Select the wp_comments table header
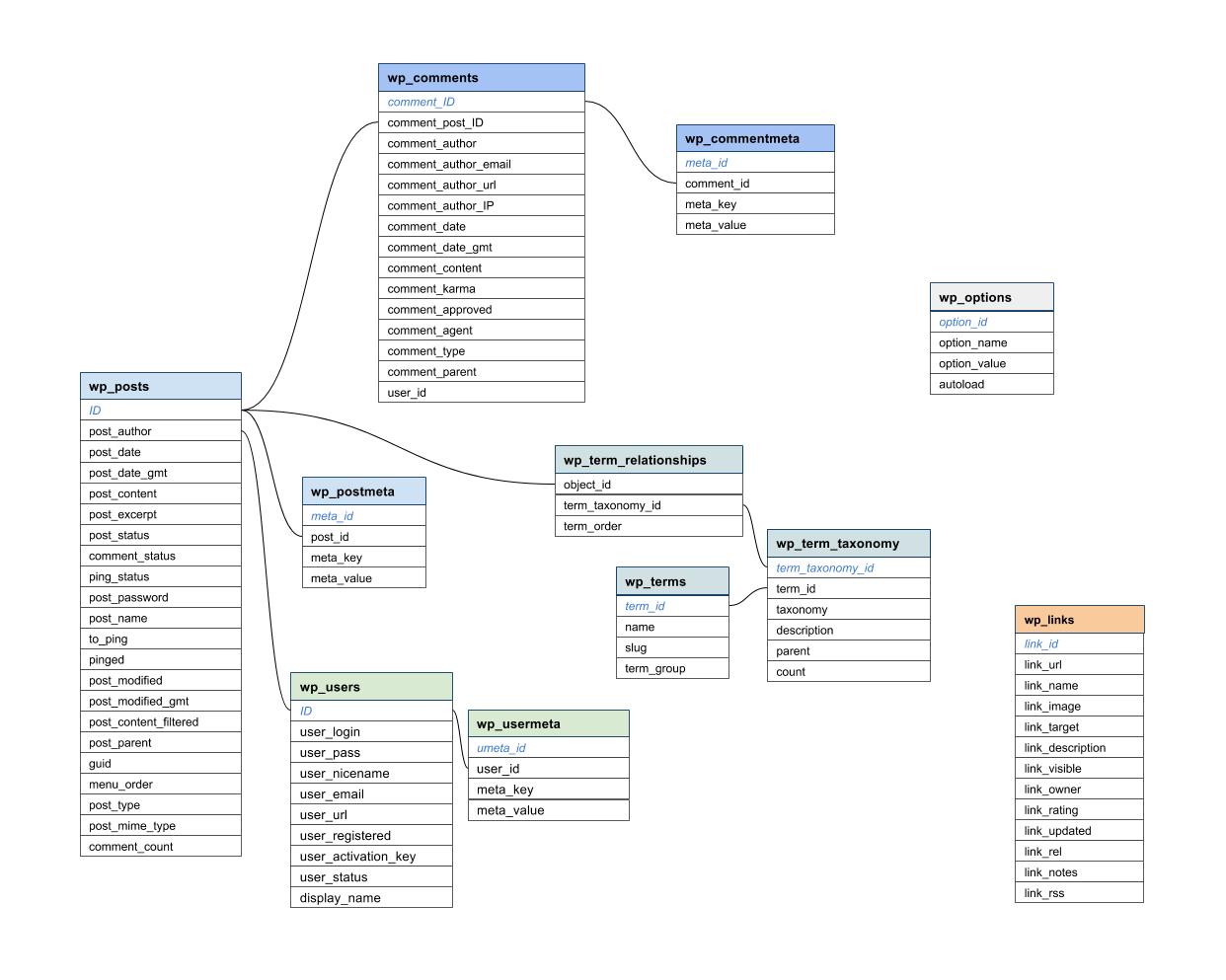Screen dimensions: 1226x980 [482, 78]
